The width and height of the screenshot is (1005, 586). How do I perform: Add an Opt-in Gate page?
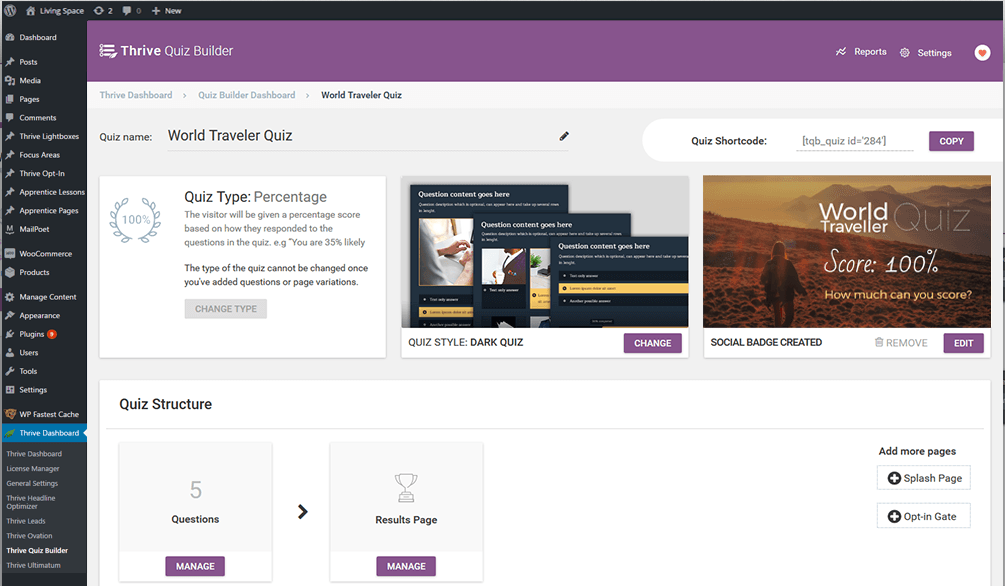click(x=924, y=517)
